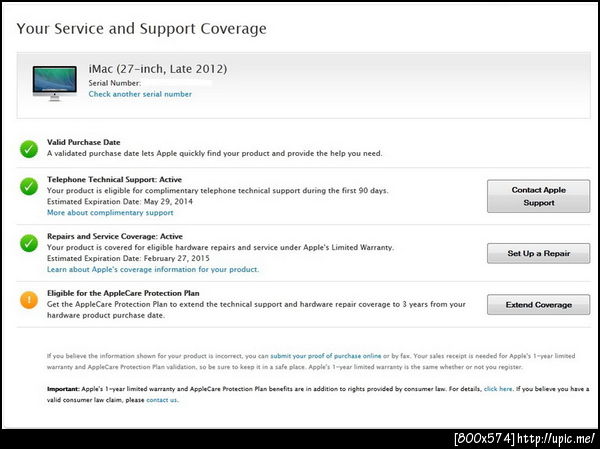Image resolution: width=600 pixels, height=449 pixels.
Task: Click the iMac product thumbnail image
Action: pyautogui.click(x=54, y=83)
